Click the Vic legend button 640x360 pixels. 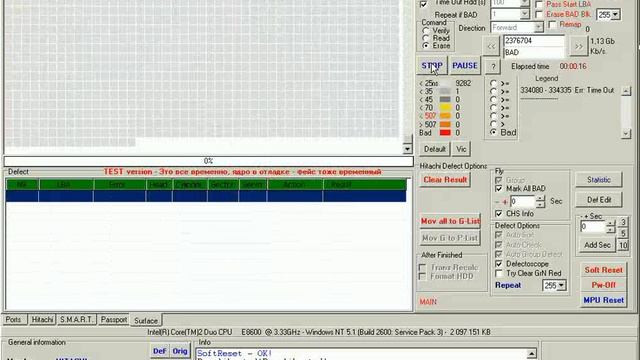click(461, 149)
